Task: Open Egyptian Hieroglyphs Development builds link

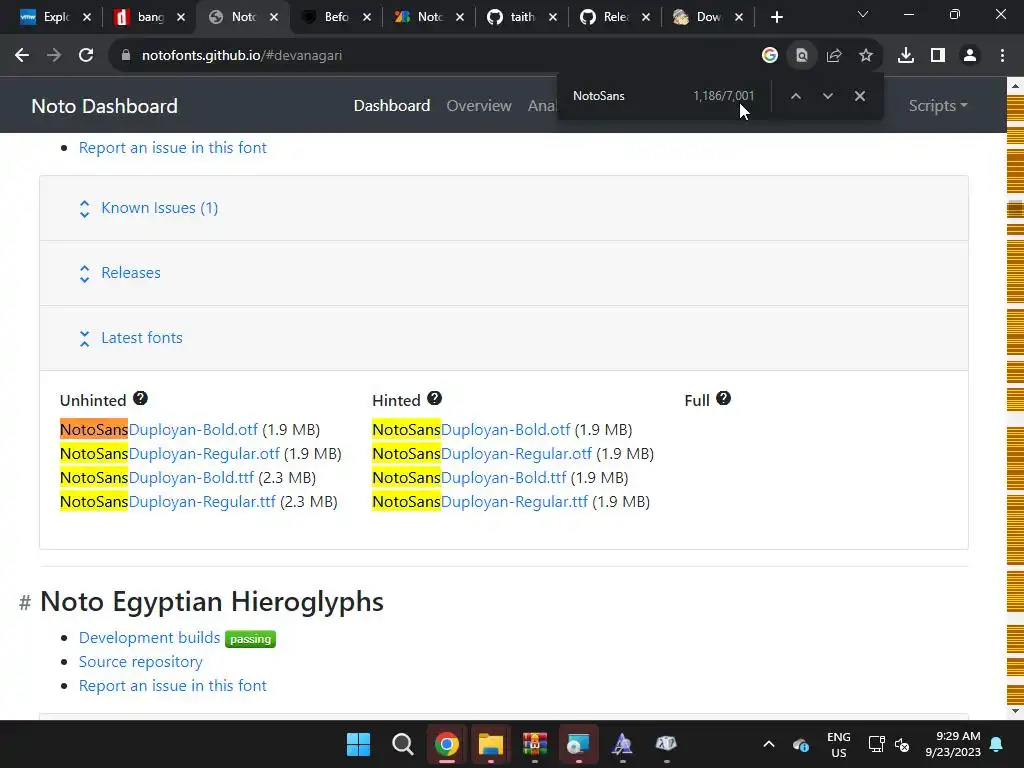Action: (150, 637)
